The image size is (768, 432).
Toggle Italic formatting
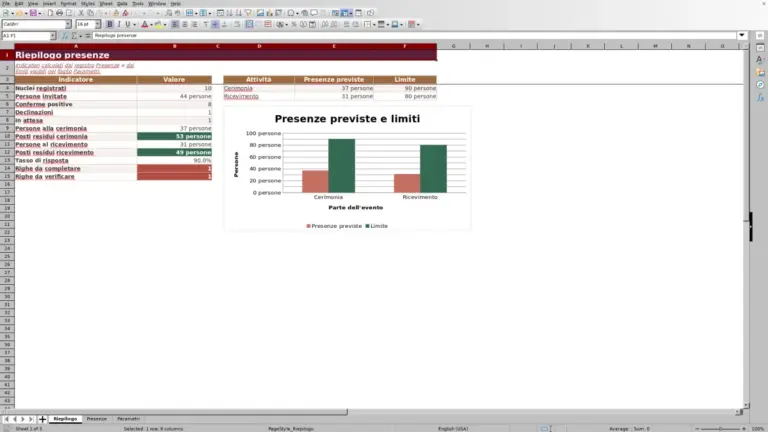tap(119, 24)
